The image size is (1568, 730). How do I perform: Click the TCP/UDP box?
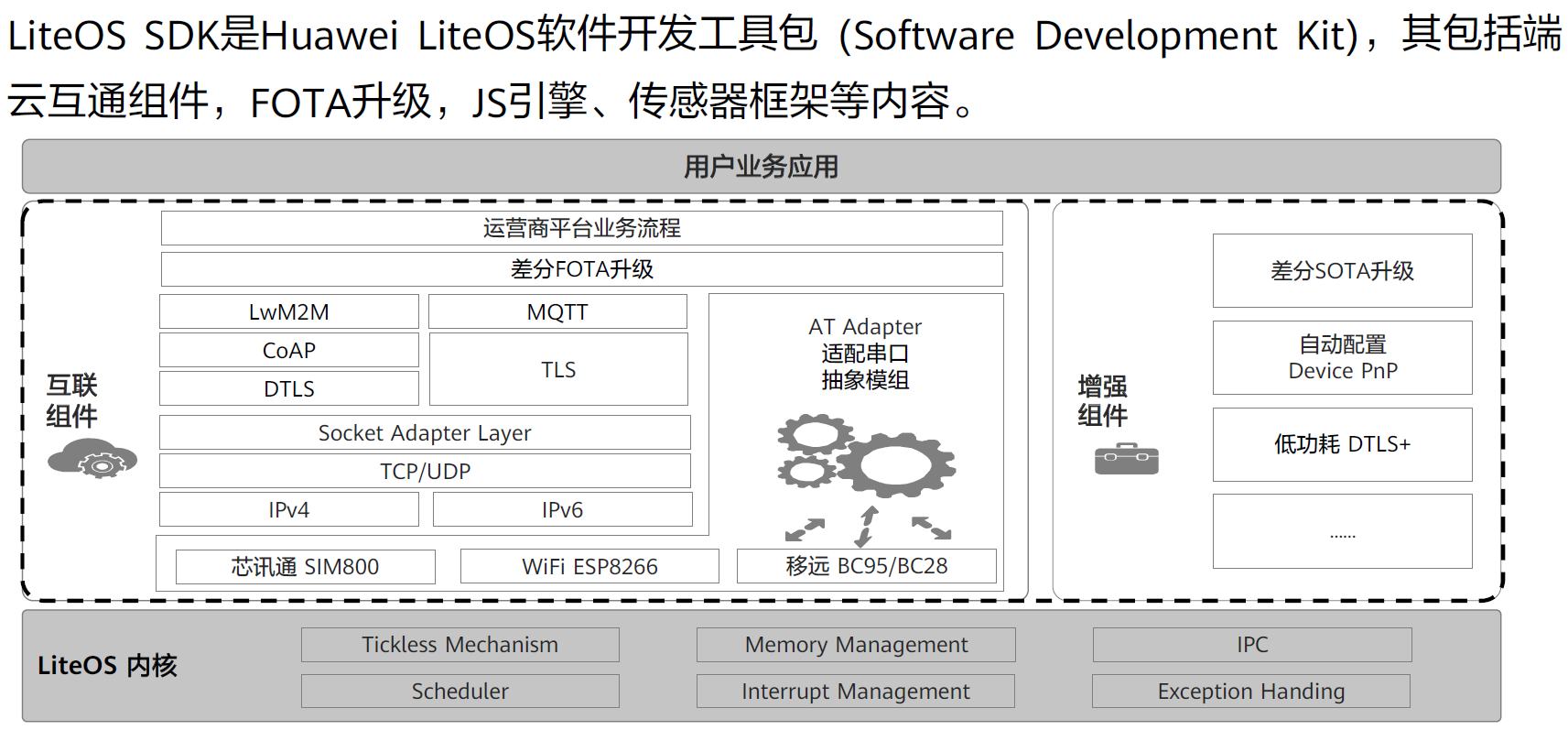click(x=425, y=471)
